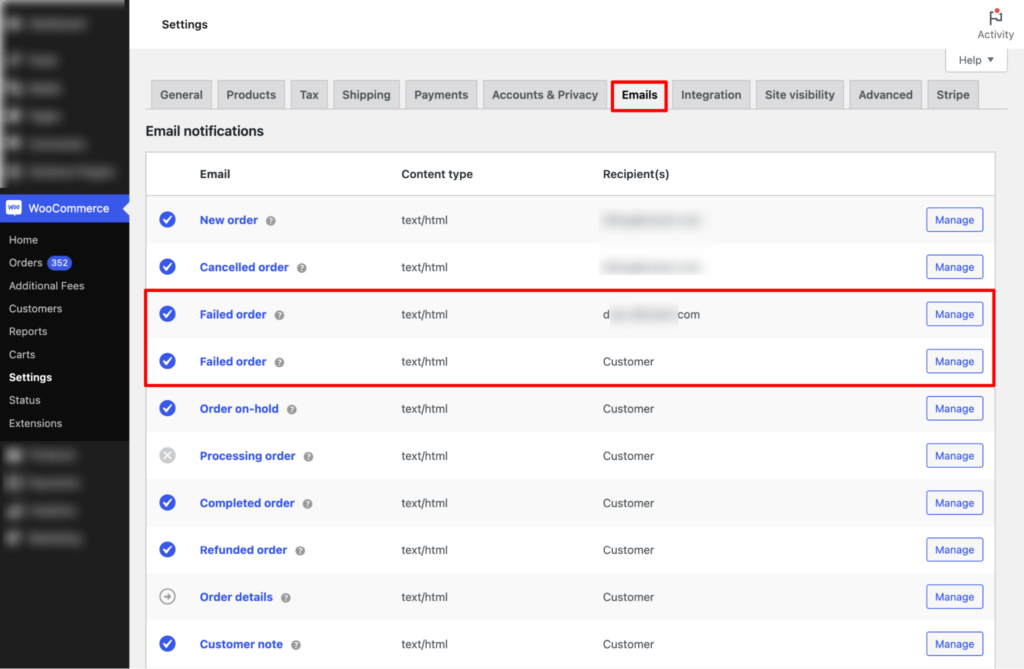The image size is (1024, 669).
Task: Select Status in the WooCommerce sidebar
Action: (23, 399)
